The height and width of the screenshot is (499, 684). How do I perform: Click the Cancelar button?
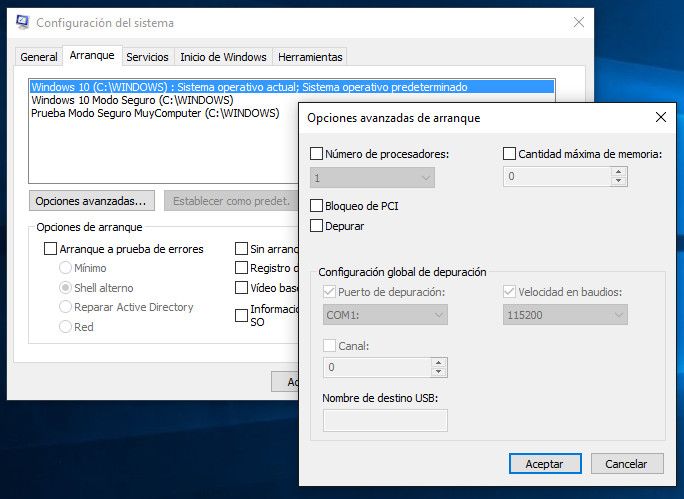click(627, 463)
